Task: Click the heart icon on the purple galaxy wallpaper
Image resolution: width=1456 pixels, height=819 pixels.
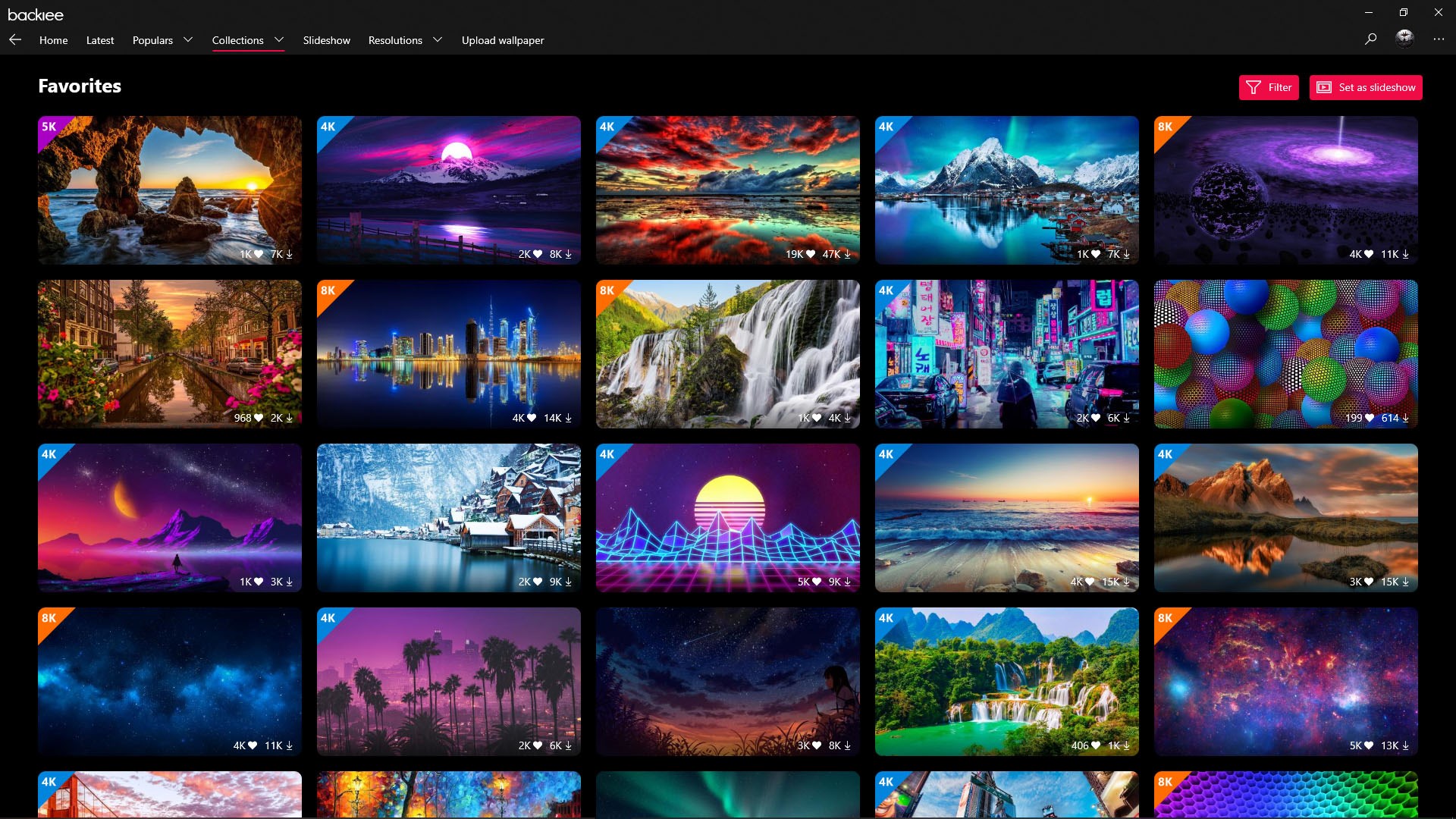Action: point(1369,255)
